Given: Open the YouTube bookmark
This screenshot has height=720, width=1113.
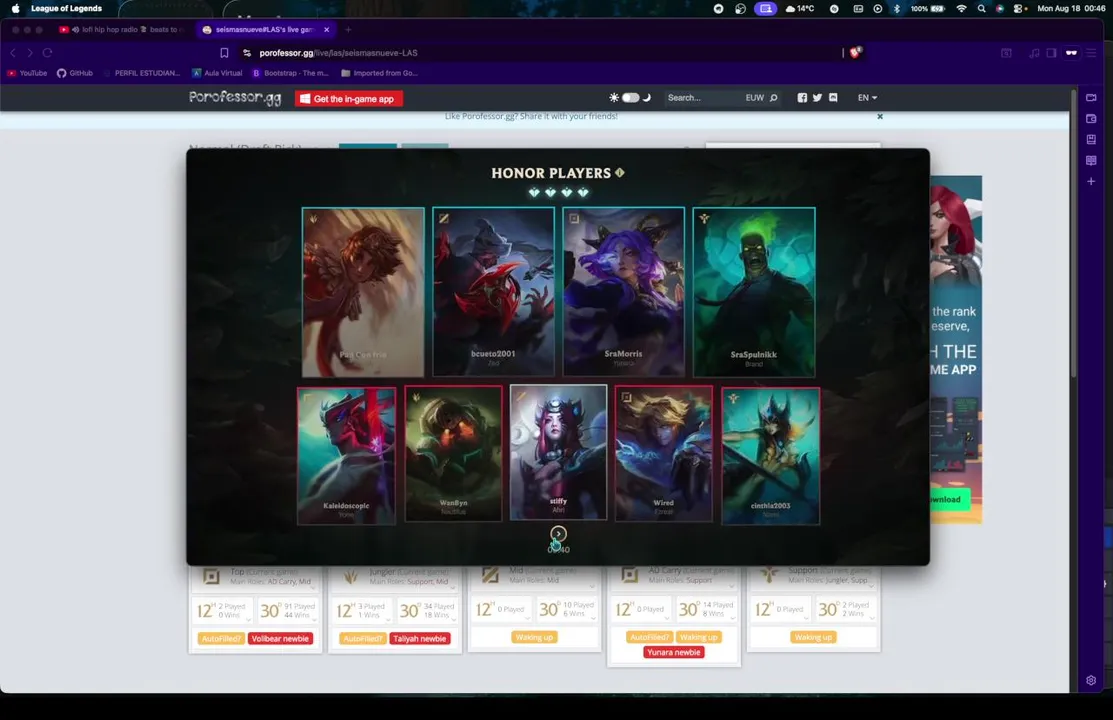Looking at the screenshot, I should (27, 73).
